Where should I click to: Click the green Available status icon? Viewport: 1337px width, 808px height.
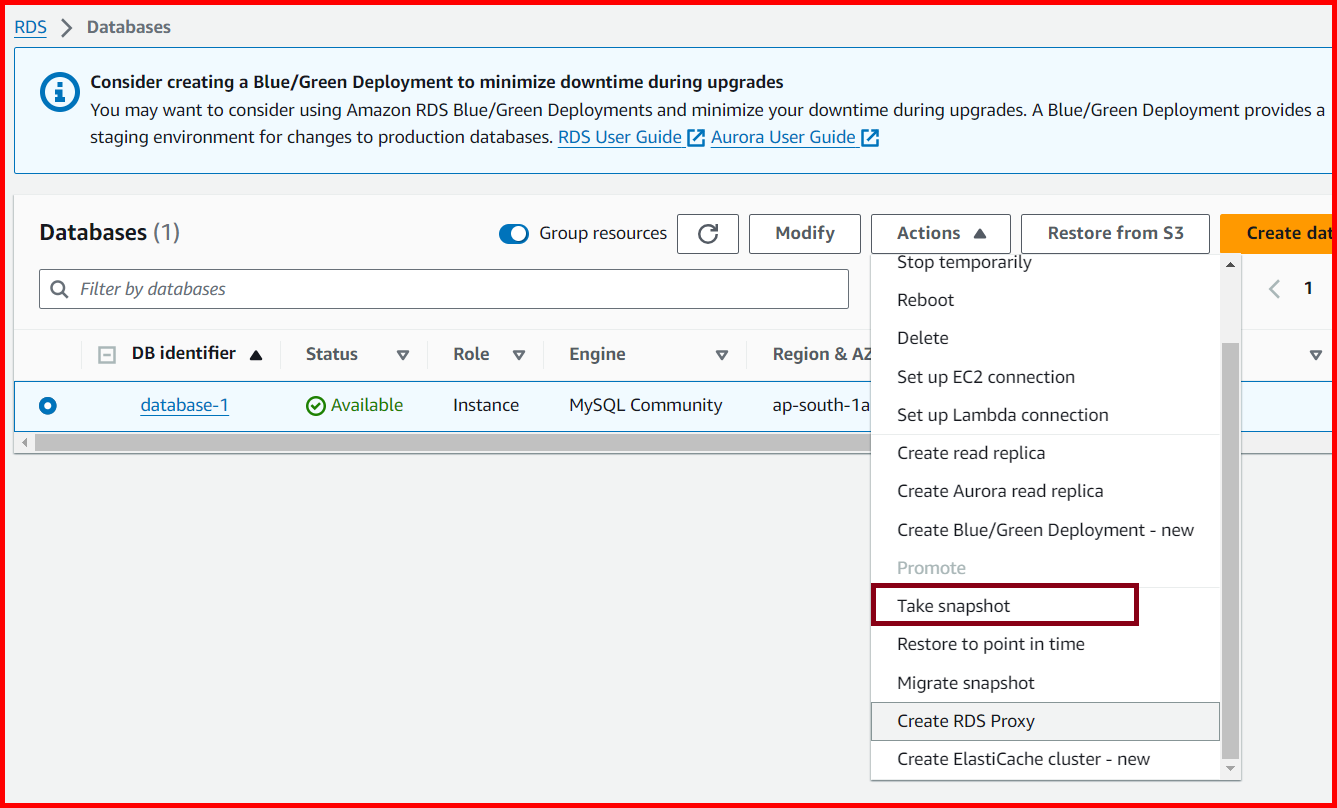click(316, 406)
